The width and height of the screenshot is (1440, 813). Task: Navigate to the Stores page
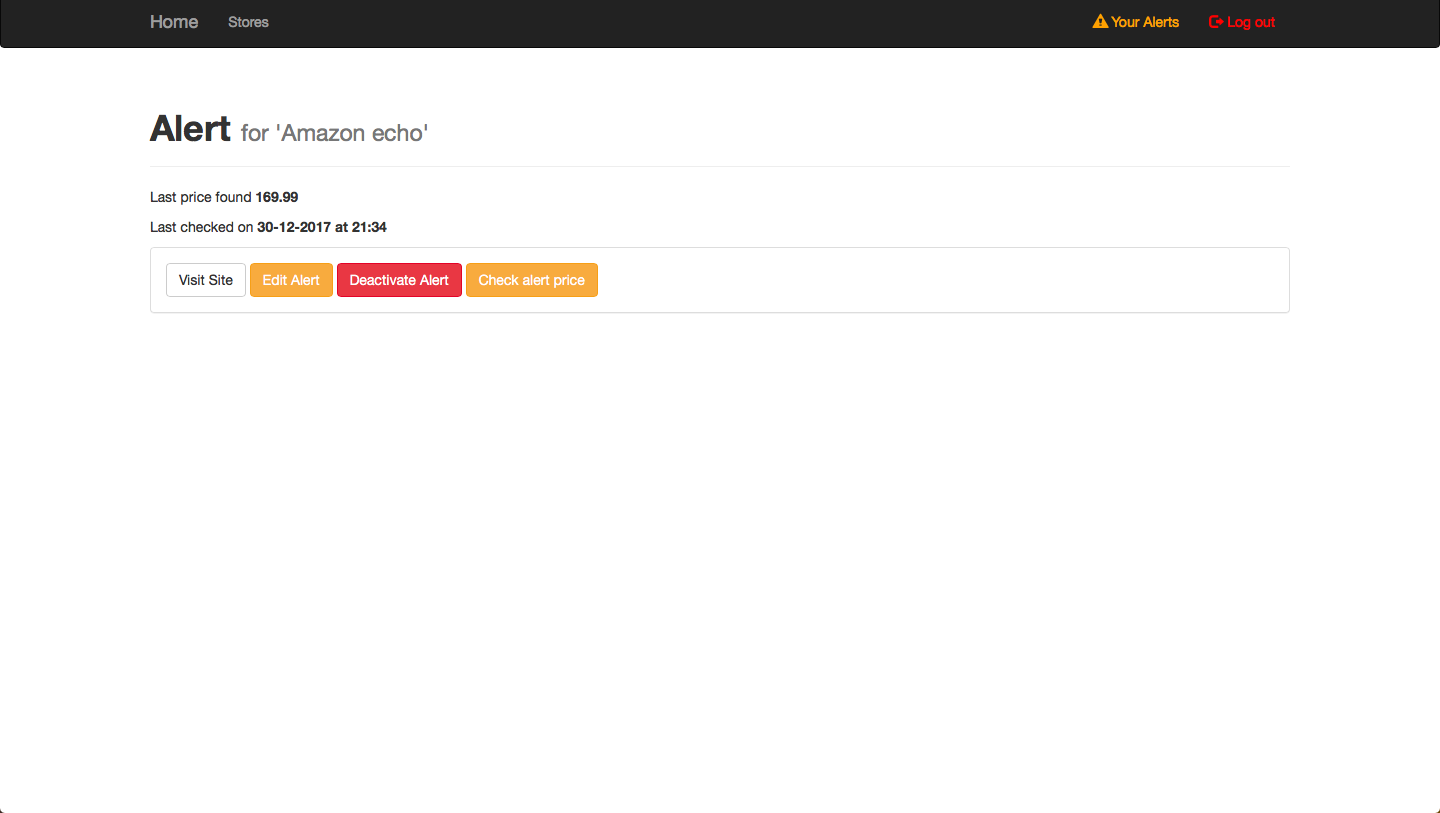tap(248, 22)
